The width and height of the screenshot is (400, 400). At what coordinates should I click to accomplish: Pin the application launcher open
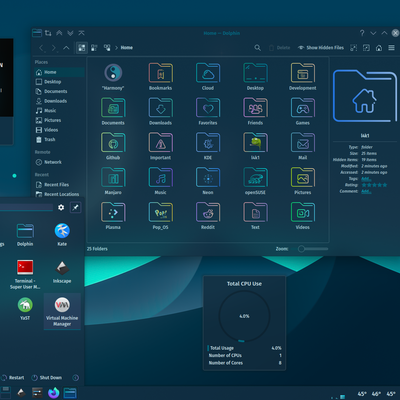(x=75, y=208)
